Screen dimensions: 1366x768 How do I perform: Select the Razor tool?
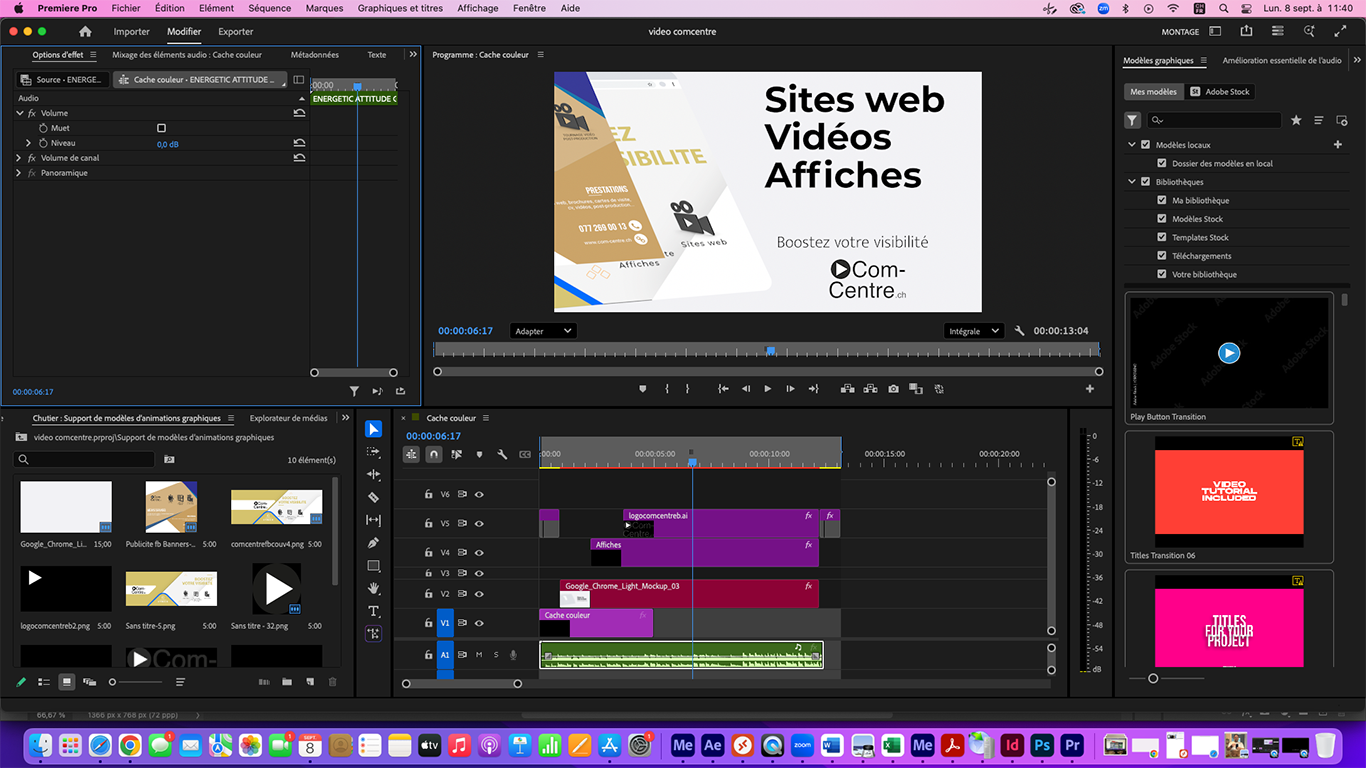[x=373, y=497]
